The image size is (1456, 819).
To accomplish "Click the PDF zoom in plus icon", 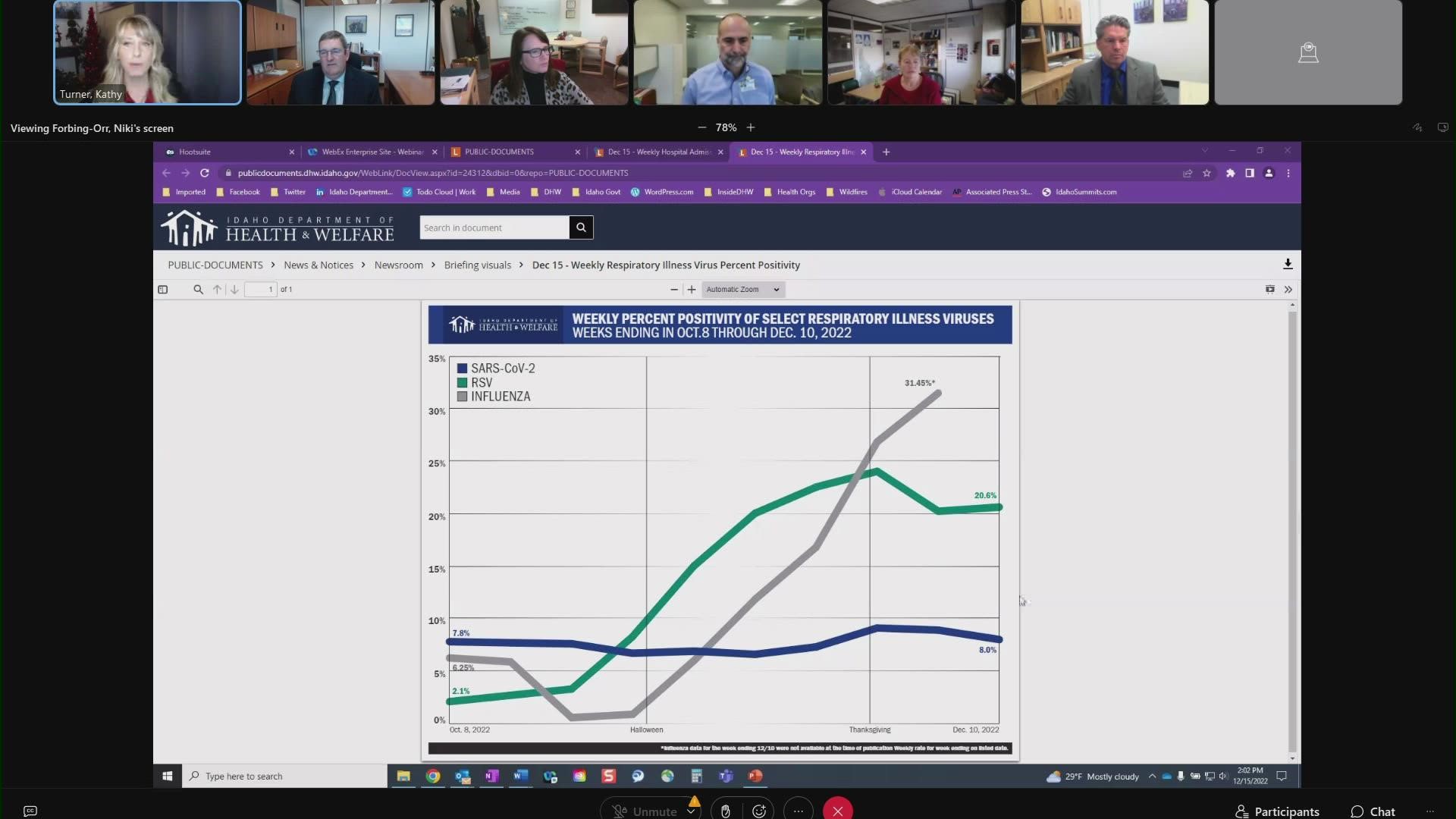I will click(x=691, y=289).
